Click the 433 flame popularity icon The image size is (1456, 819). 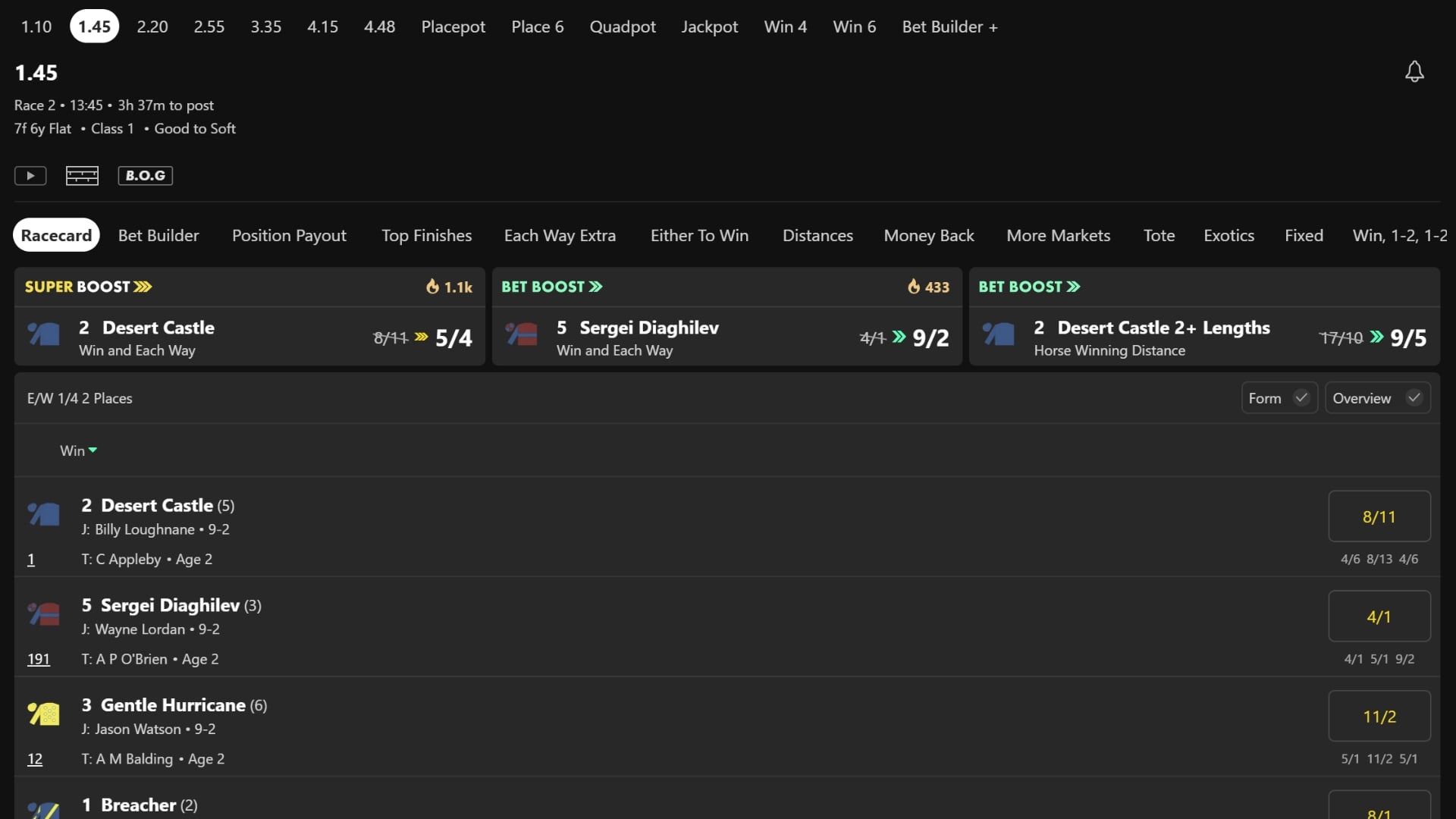point(914,287)
